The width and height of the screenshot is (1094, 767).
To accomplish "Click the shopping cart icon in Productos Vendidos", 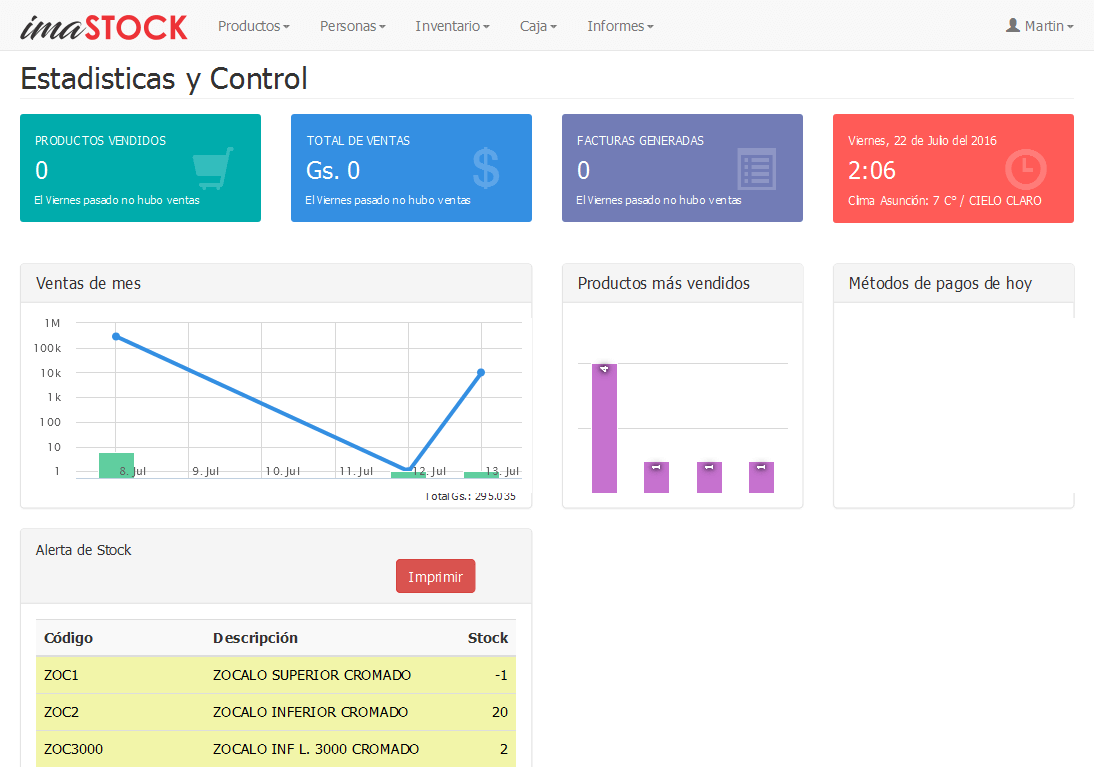I will (212, 169).
